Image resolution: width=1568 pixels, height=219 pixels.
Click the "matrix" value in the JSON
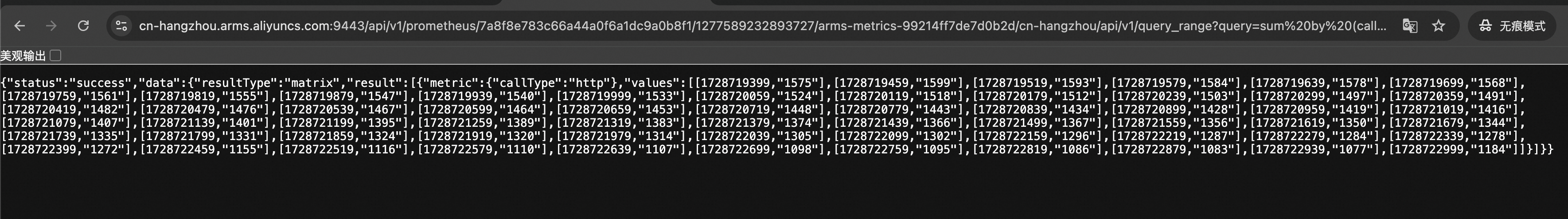point(313,83)
